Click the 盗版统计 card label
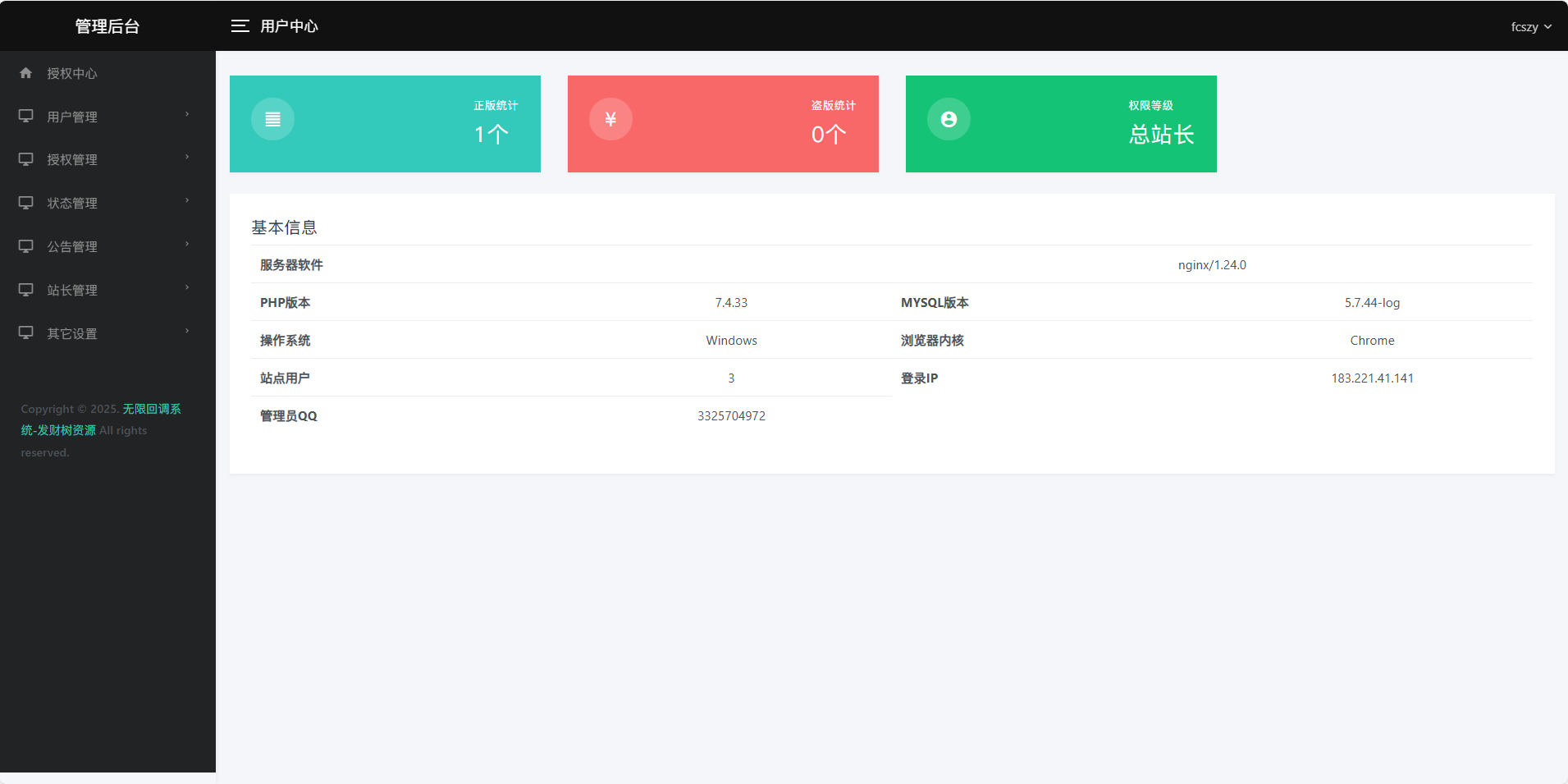This screenshot has width=1568, height=784. tap(834, 105)
